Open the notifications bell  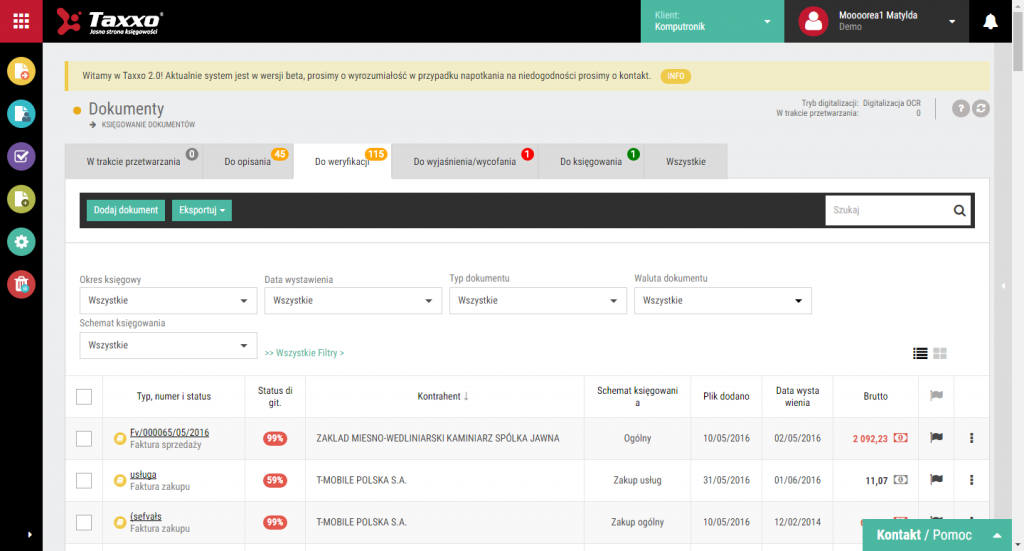click(x=991, y=22)
